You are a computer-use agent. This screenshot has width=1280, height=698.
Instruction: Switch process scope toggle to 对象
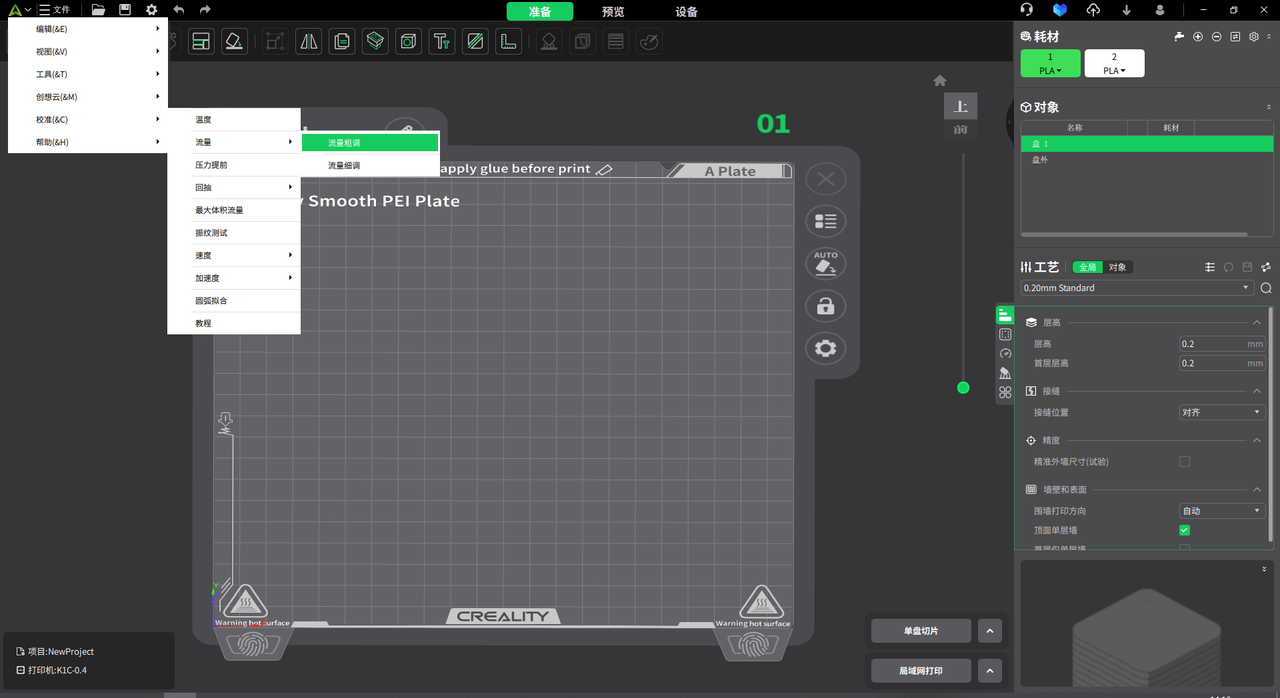pos(1117,267)
